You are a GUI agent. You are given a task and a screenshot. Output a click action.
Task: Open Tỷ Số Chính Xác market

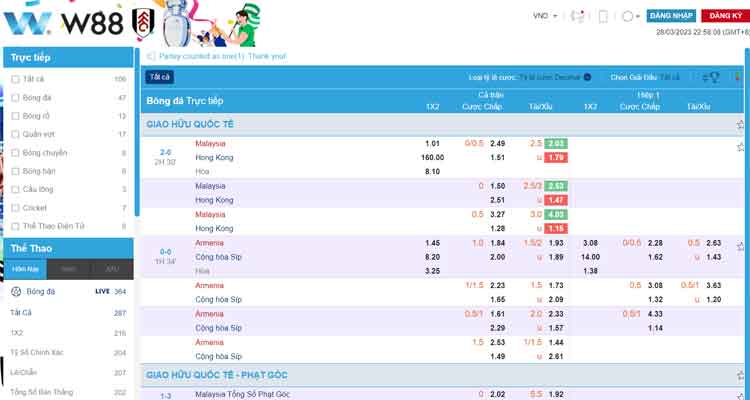(68, 353)
